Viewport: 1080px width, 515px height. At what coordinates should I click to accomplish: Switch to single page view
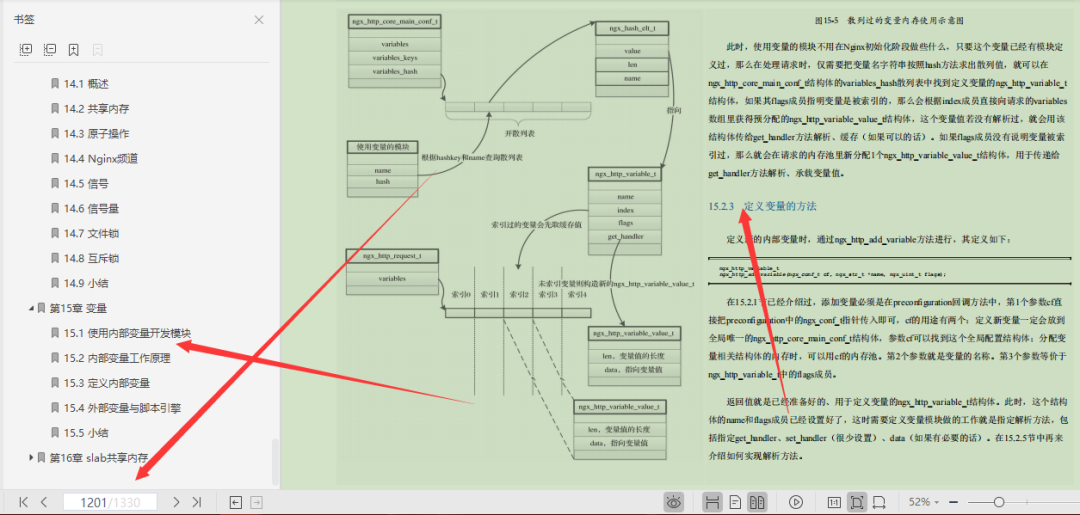pyautogui.click(x=735, y=502)
